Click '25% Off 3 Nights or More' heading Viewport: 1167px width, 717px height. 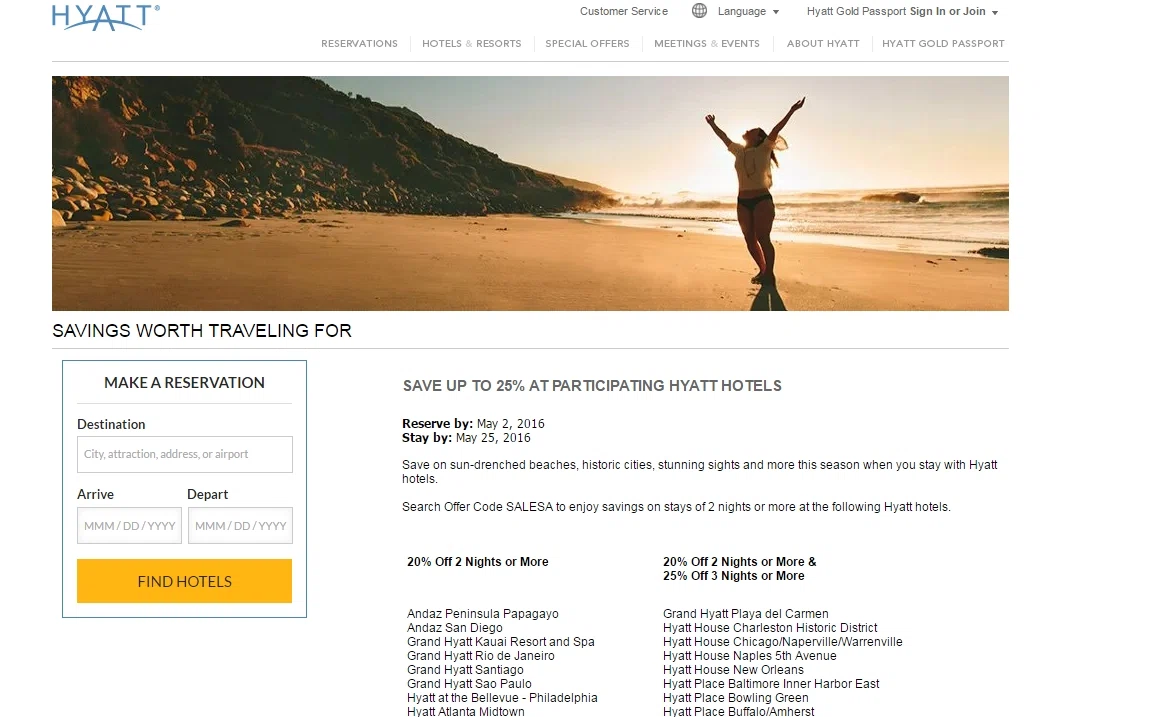(734, 576)
